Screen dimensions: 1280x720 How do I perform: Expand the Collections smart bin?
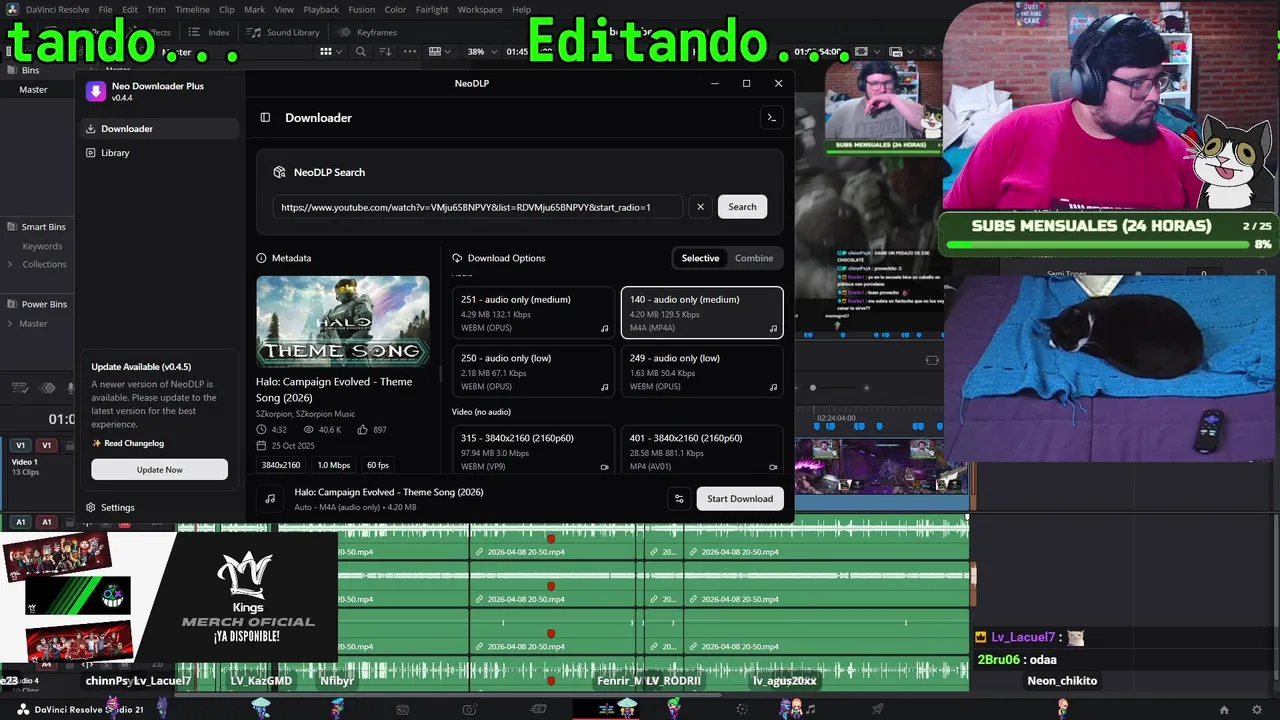[x=10, y=265]
